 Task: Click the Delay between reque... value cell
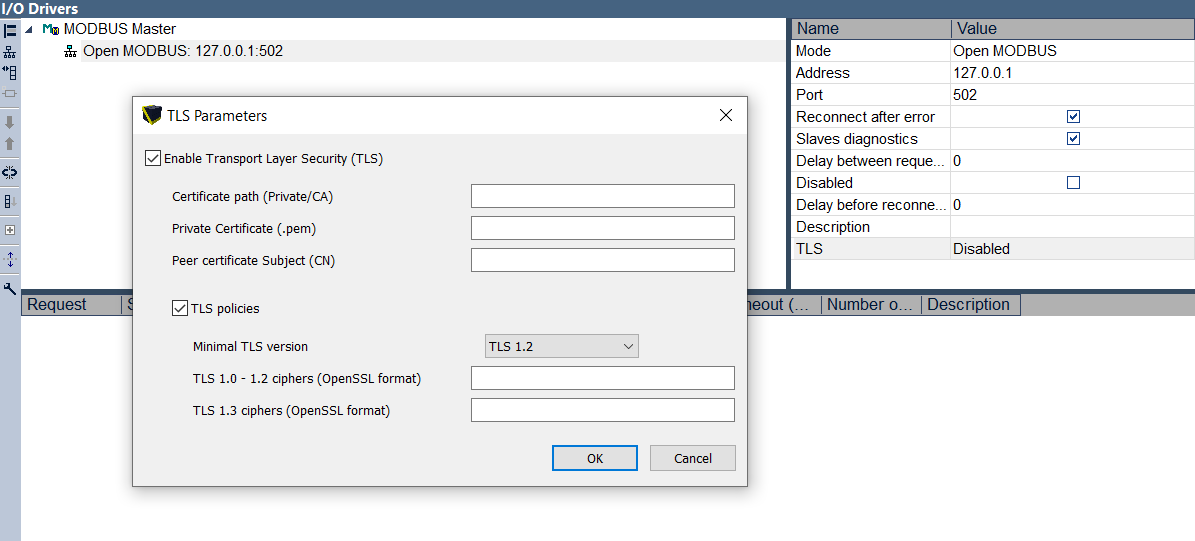1073,161
